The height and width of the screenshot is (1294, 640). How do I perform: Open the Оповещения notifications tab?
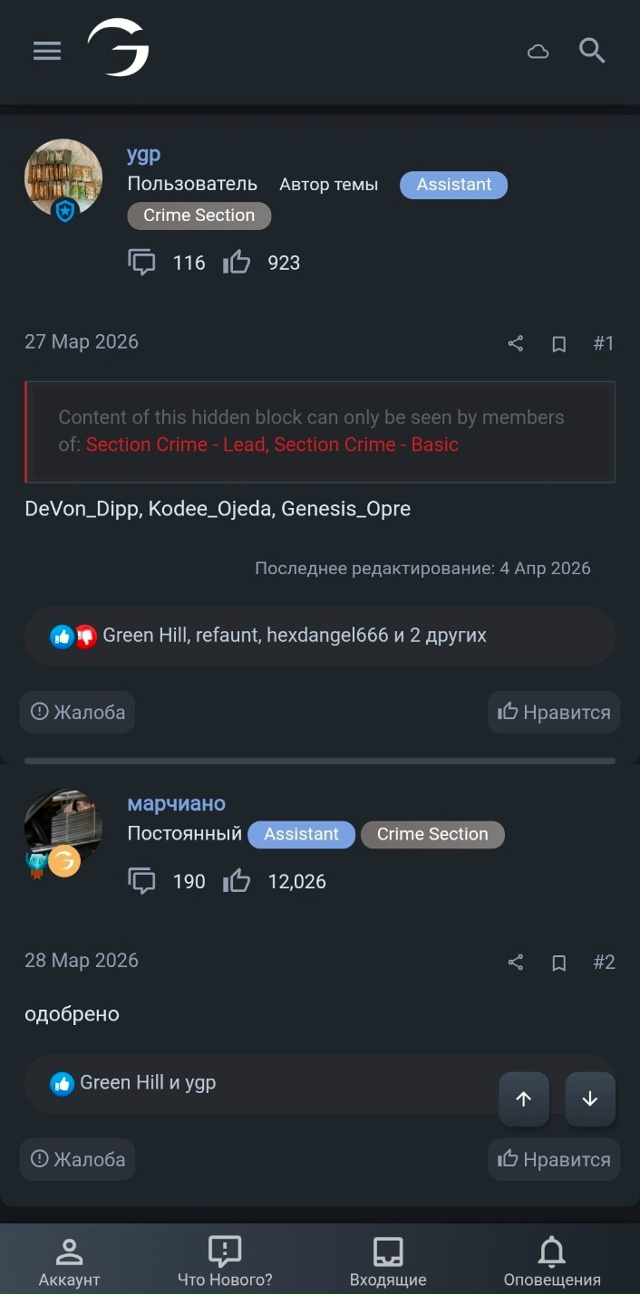point(552,1261)
